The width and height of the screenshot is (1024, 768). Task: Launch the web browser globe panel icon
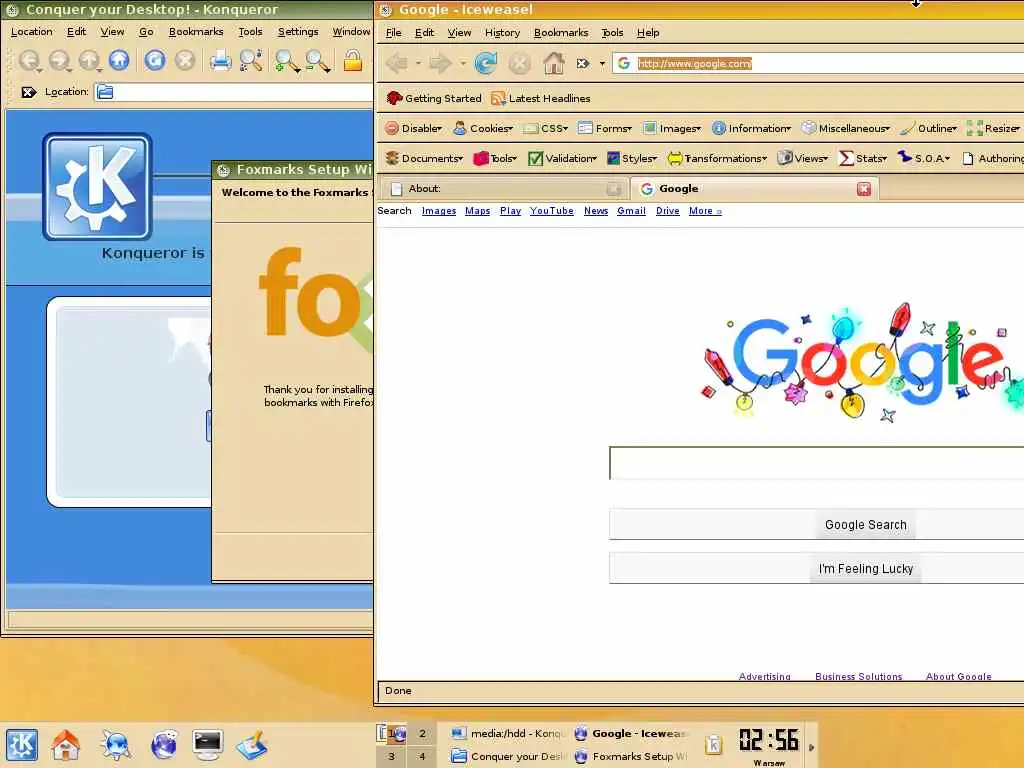point(163,744)
